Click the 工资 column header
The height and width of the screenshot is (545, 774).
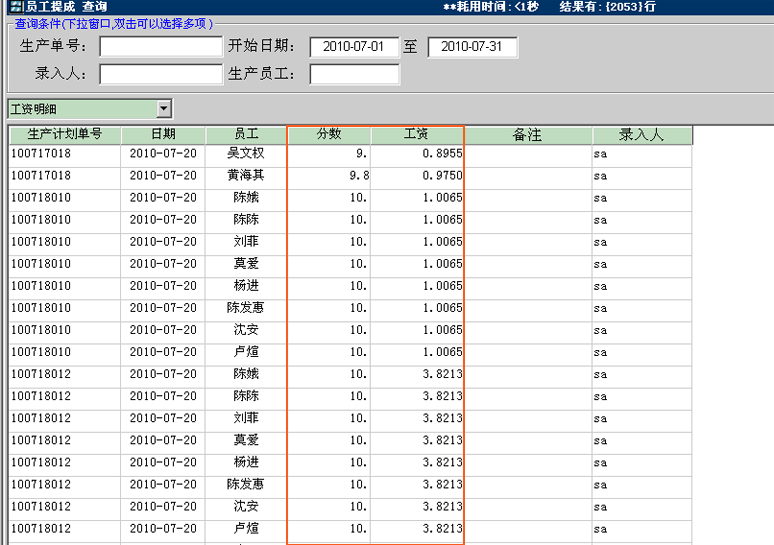[417, 135]
